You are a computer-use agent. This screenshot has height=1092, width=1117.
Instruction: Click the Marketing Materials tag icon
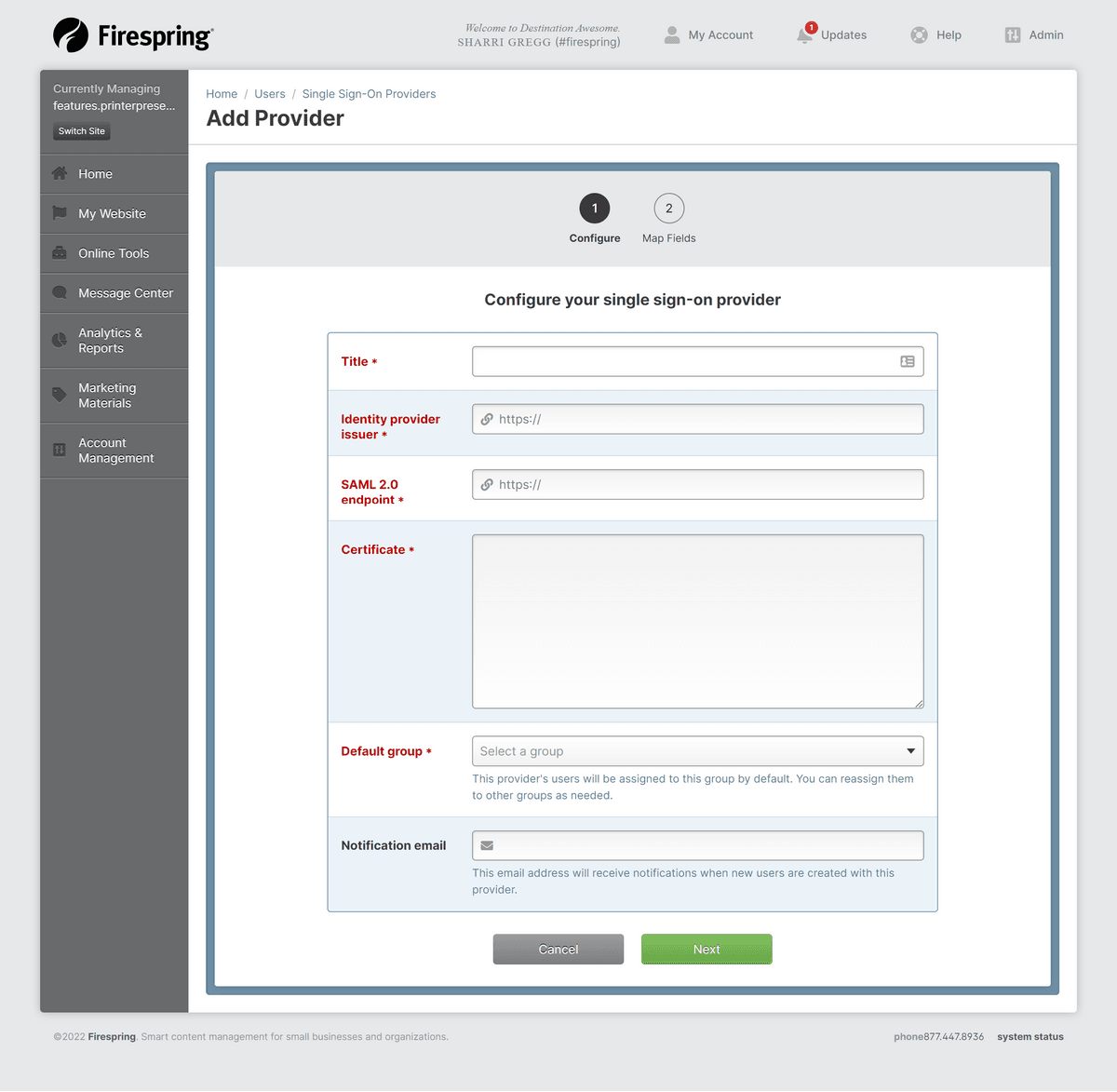tap(60, 396)
